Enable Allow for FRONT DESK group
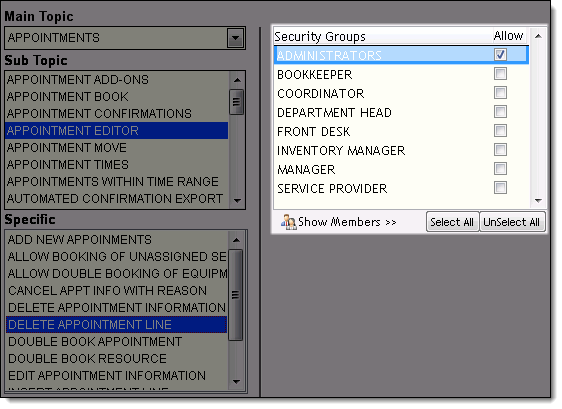The width and height of the screenshot is (562, 409). [500, 130]
